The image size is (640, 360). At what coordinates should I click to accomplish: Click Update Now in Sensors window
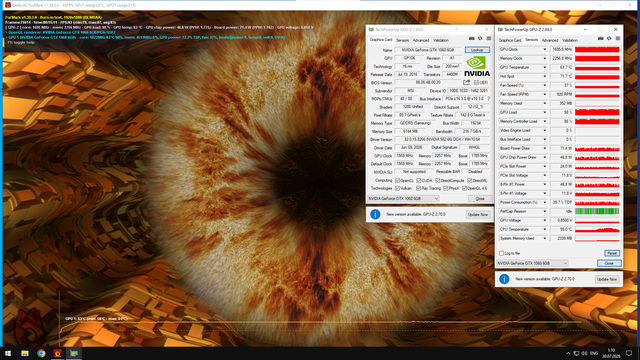click(x=607, y=279)
